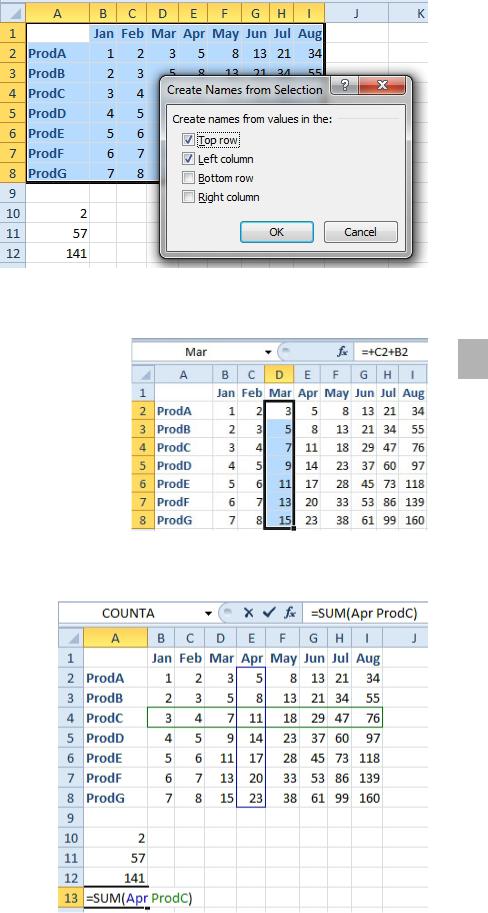This screenshot has height=913, width=488.
Task: Click the May header cell in the COUNTA sheet
Action: (x=283, y=659)
